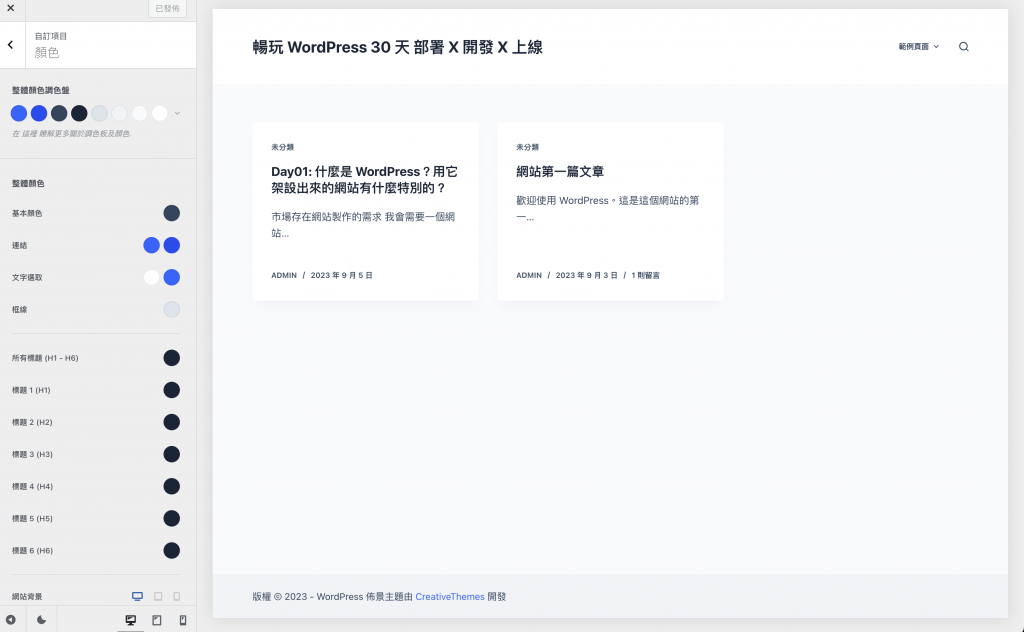Select mobile icon beside 網站背景
The width and height of the screenshot is (1024, 632).
click(177, 596)
